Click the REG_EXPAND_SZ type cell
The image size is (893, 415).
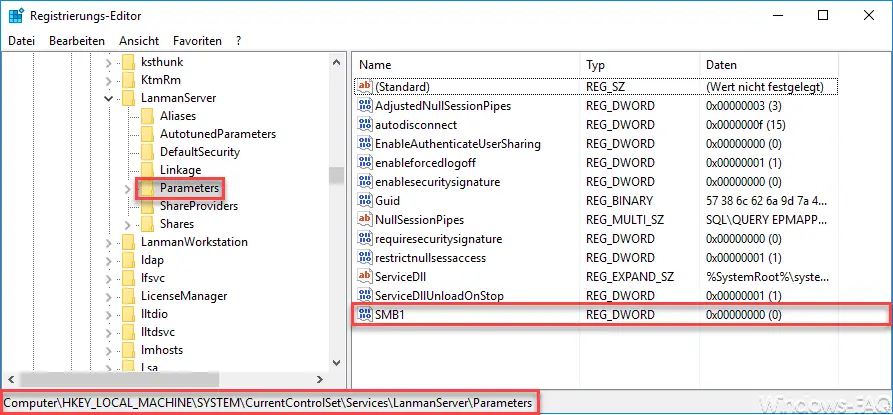click(630, 277)
